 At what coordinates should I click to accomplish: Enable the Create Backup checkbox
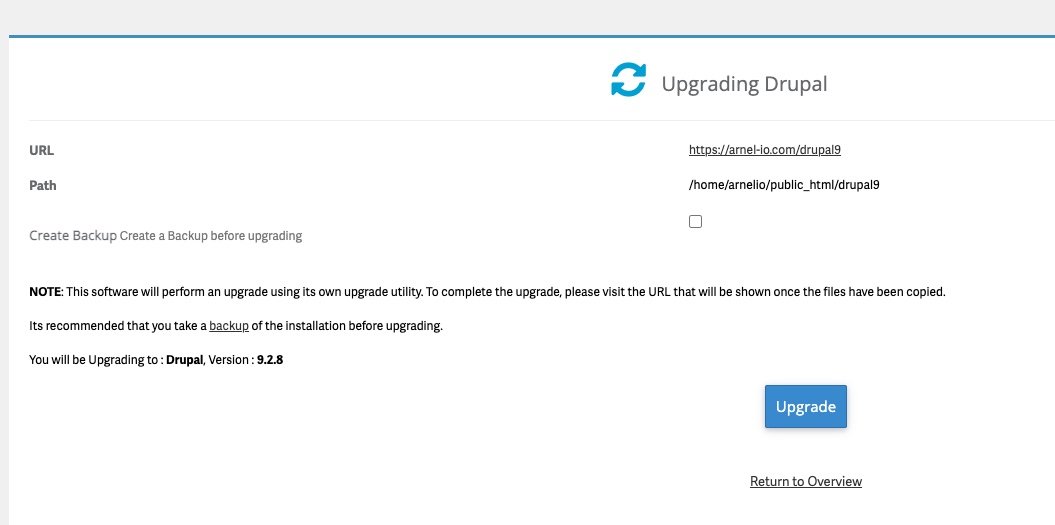pyautogui.click(x=696, y=221)
